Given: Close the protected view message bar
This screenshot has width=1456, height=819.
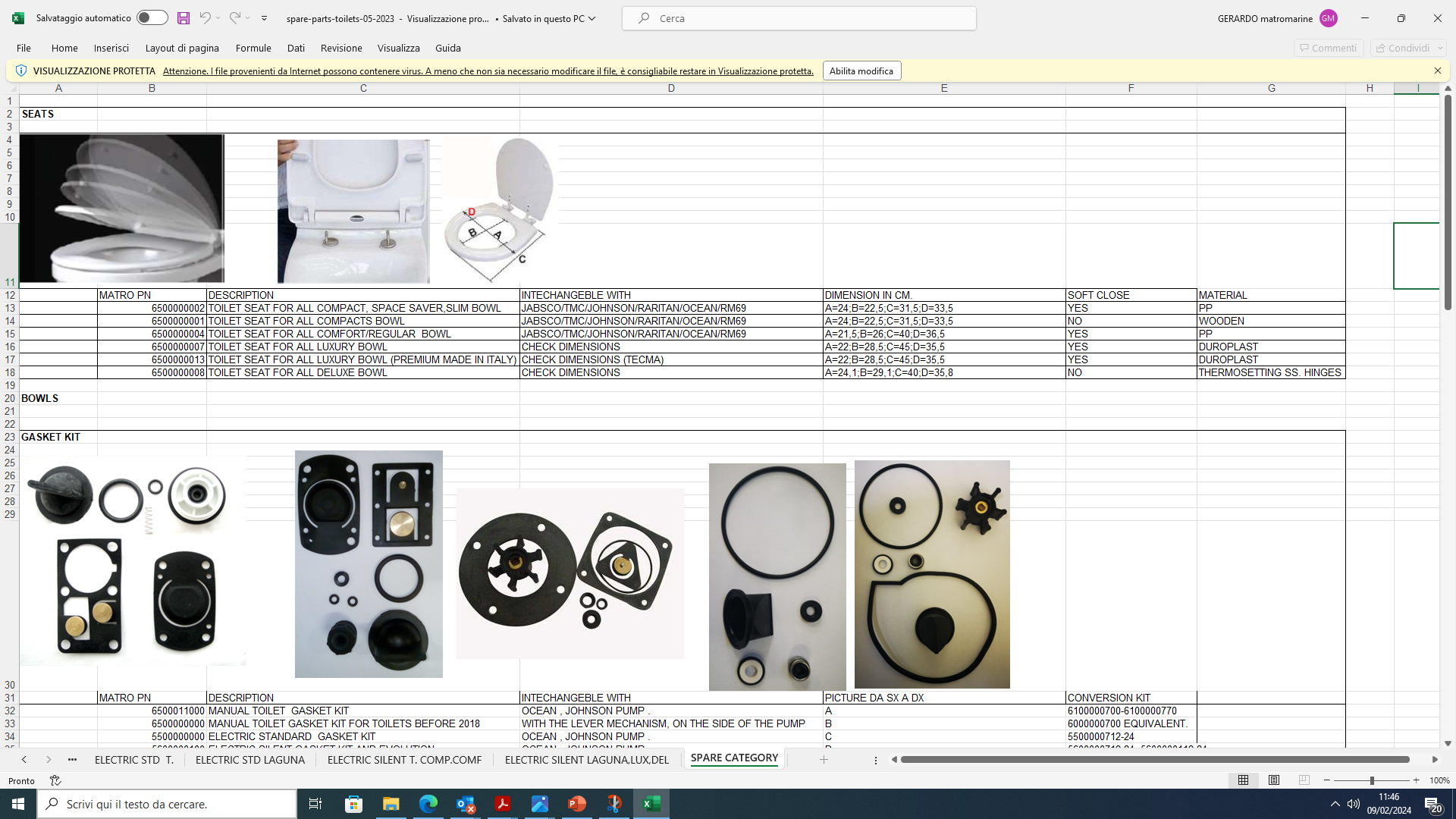Looking at the screenshot, I should point(1437,71).
